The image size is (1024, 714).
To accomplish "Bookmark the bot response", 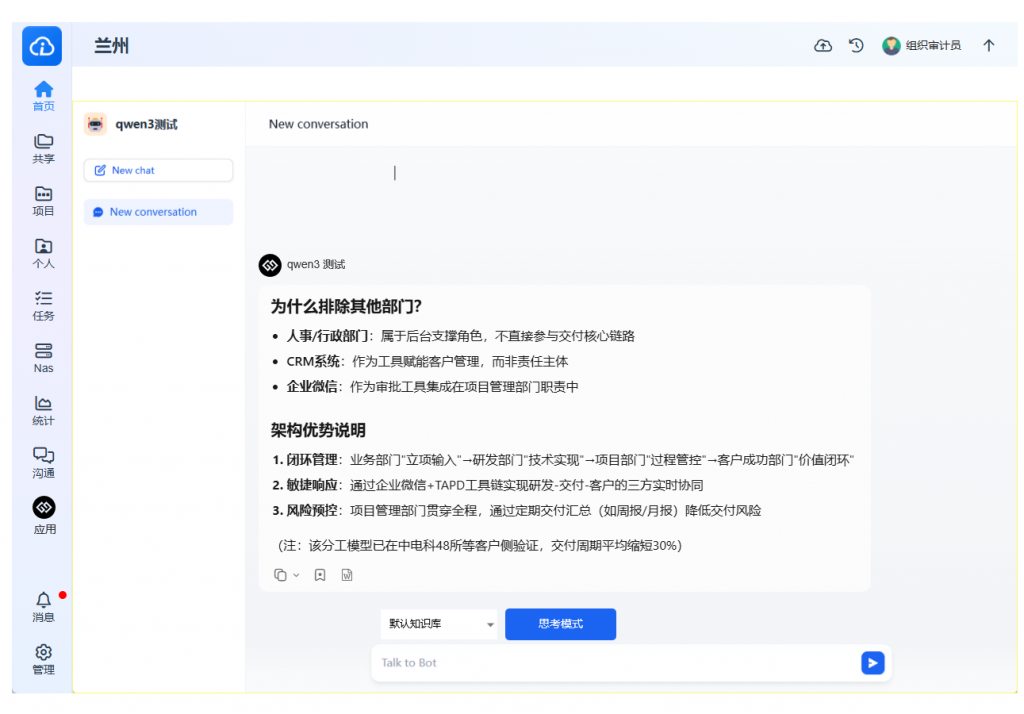I will [x=320, y=575].
